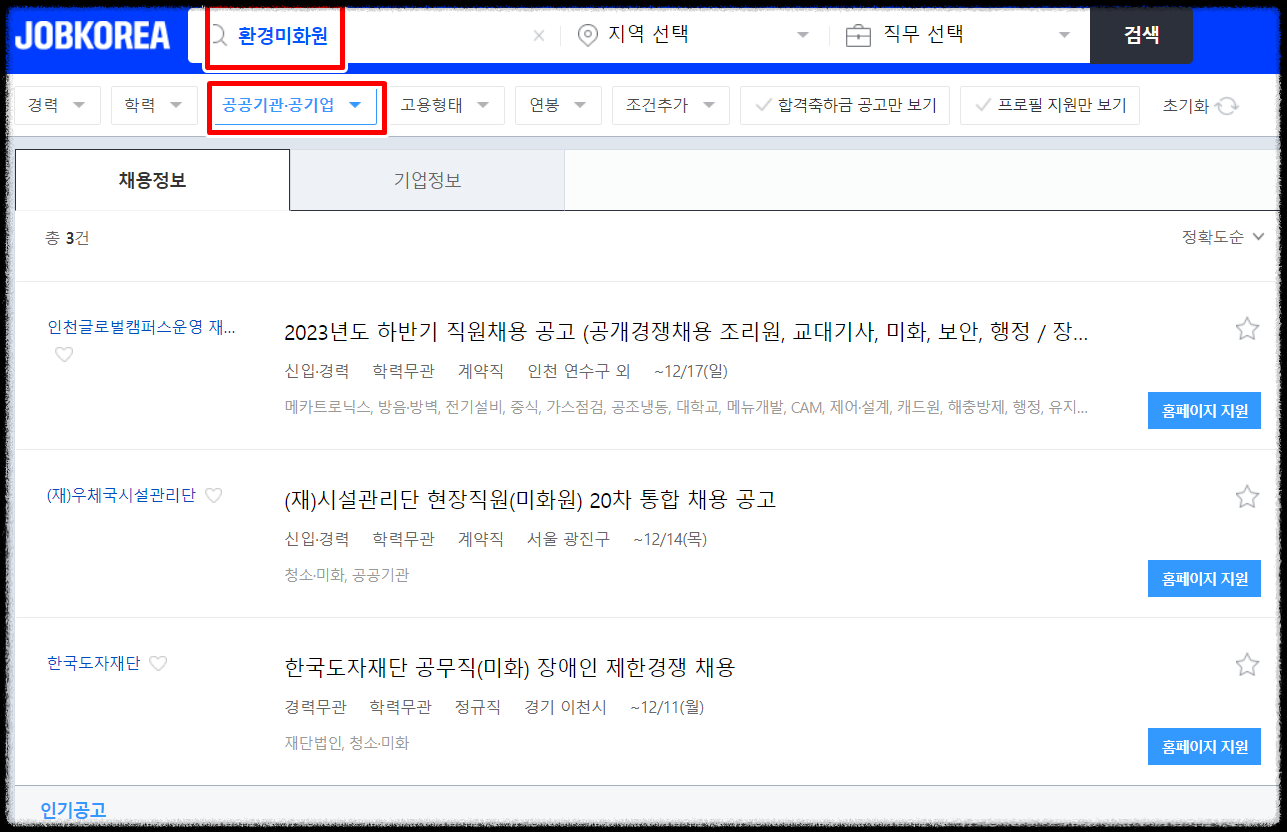Image resolution: width=1287 pixels, height=832 pixels.
Task: Click 홈페이지 지원 for 우체국시설관리단 posting
Action: pyautogui.click(x=1204, y=579)
